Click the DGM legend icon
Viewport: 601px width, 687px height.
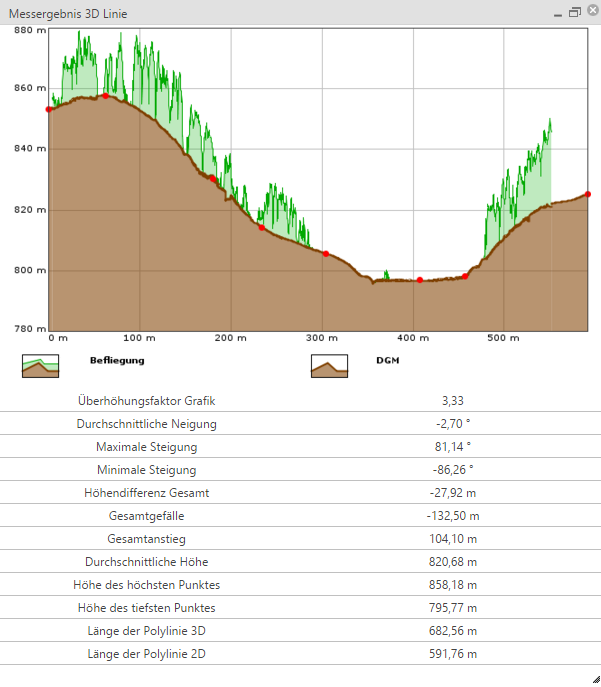(x=329, y=366)
